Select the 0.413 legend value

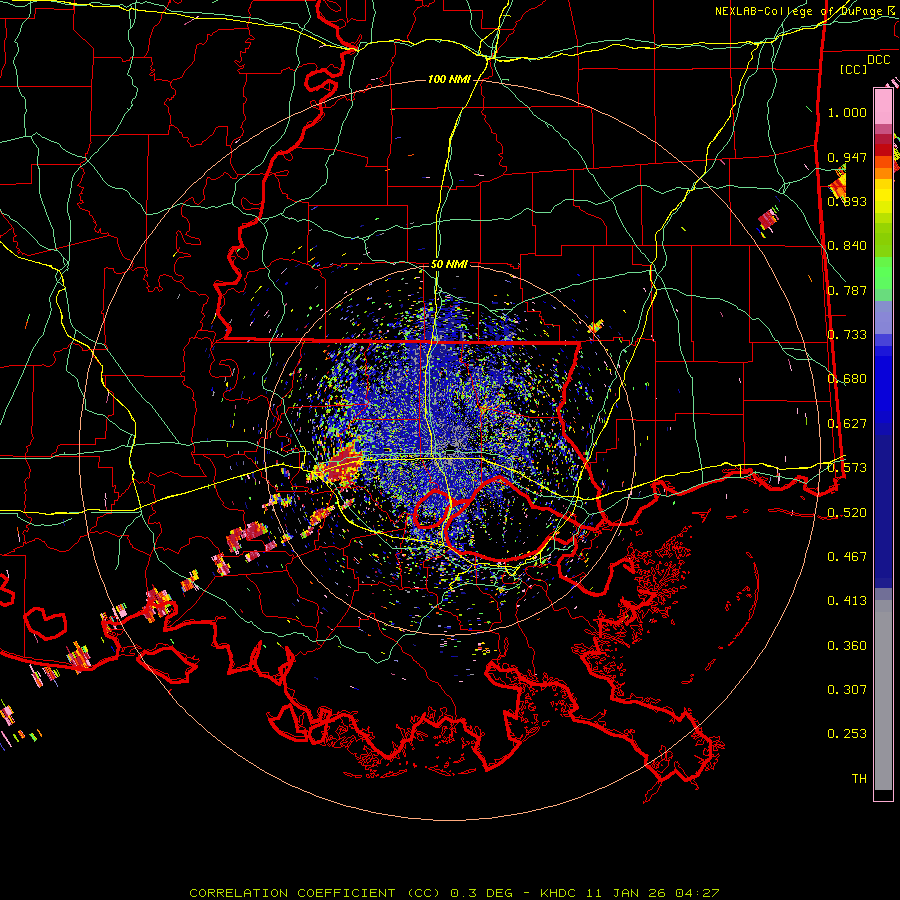tap(847, 601)
